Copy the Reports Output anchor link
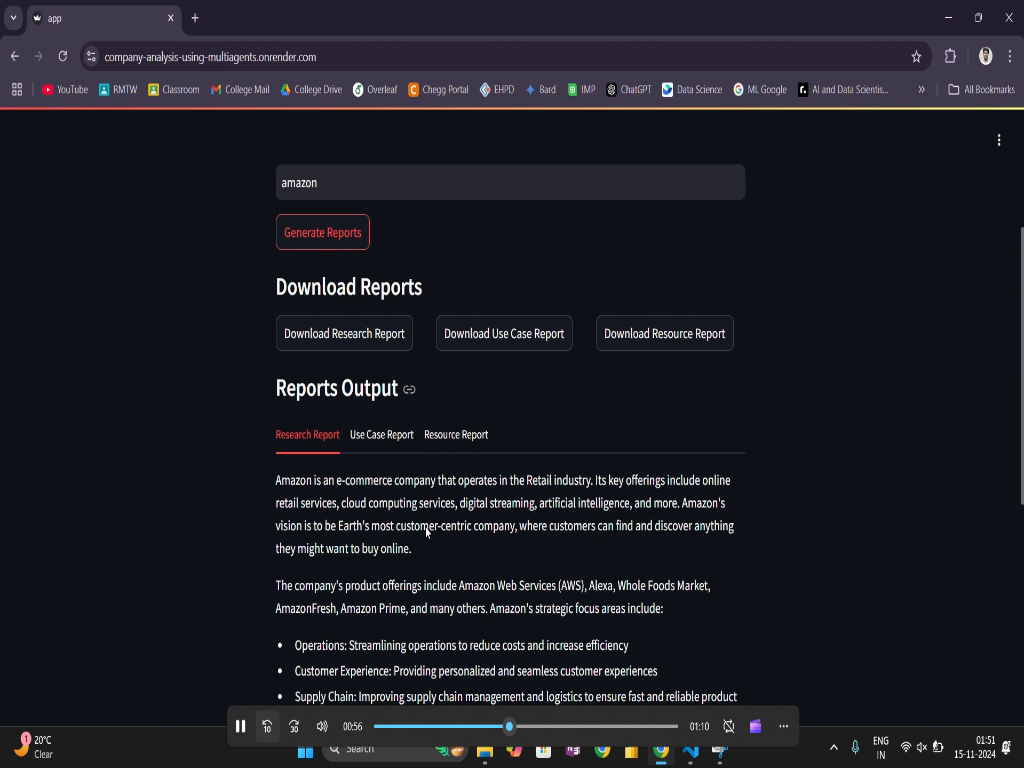The image size is (1024, 768). (409, 390)
